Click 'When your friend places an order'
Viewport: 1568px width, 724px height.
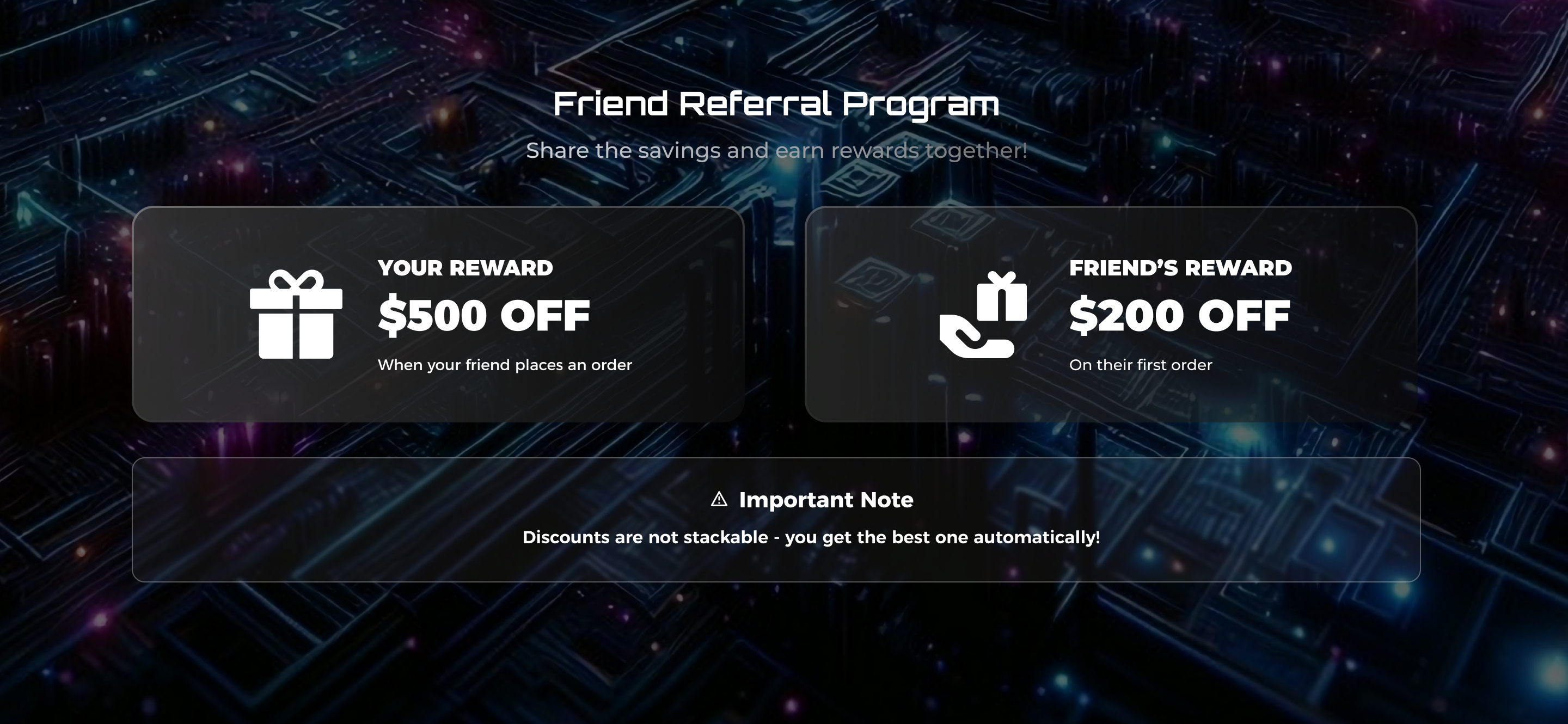click(x=505, y=365)
